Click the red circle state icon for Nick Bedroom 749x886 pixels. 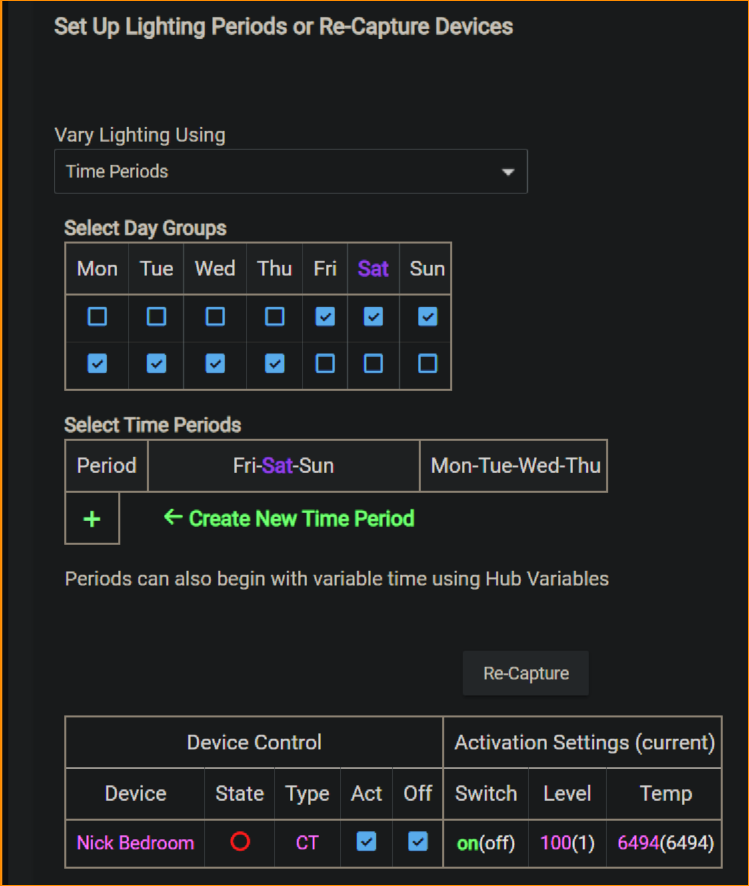(240, 842)
